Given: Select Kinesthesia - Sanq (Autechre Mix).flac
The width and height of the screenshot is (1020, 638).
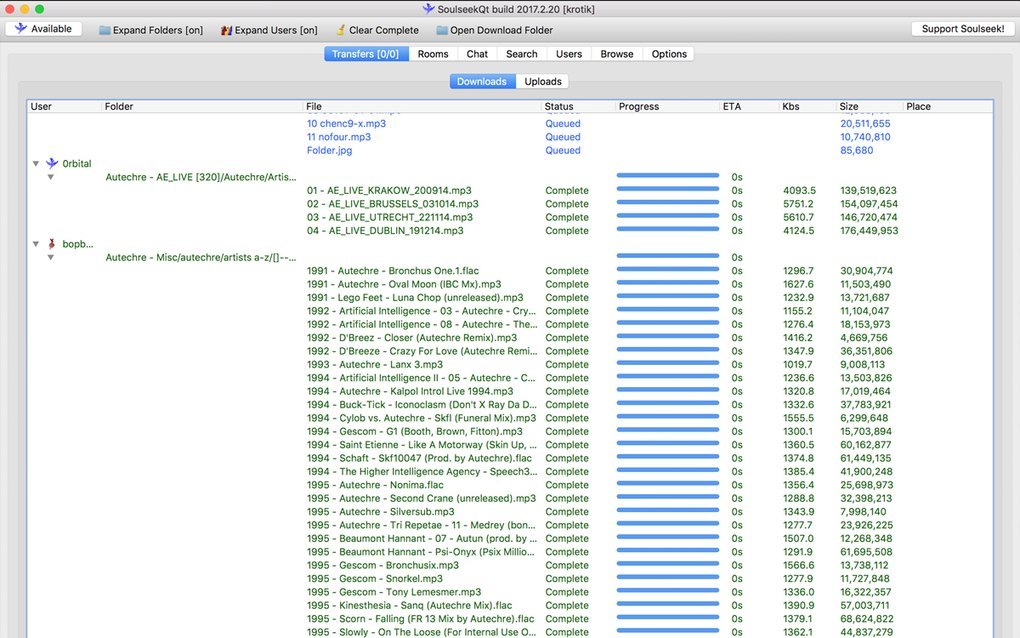Looking at the screenshot, I should pyautogui.click(x=409, y=605).
